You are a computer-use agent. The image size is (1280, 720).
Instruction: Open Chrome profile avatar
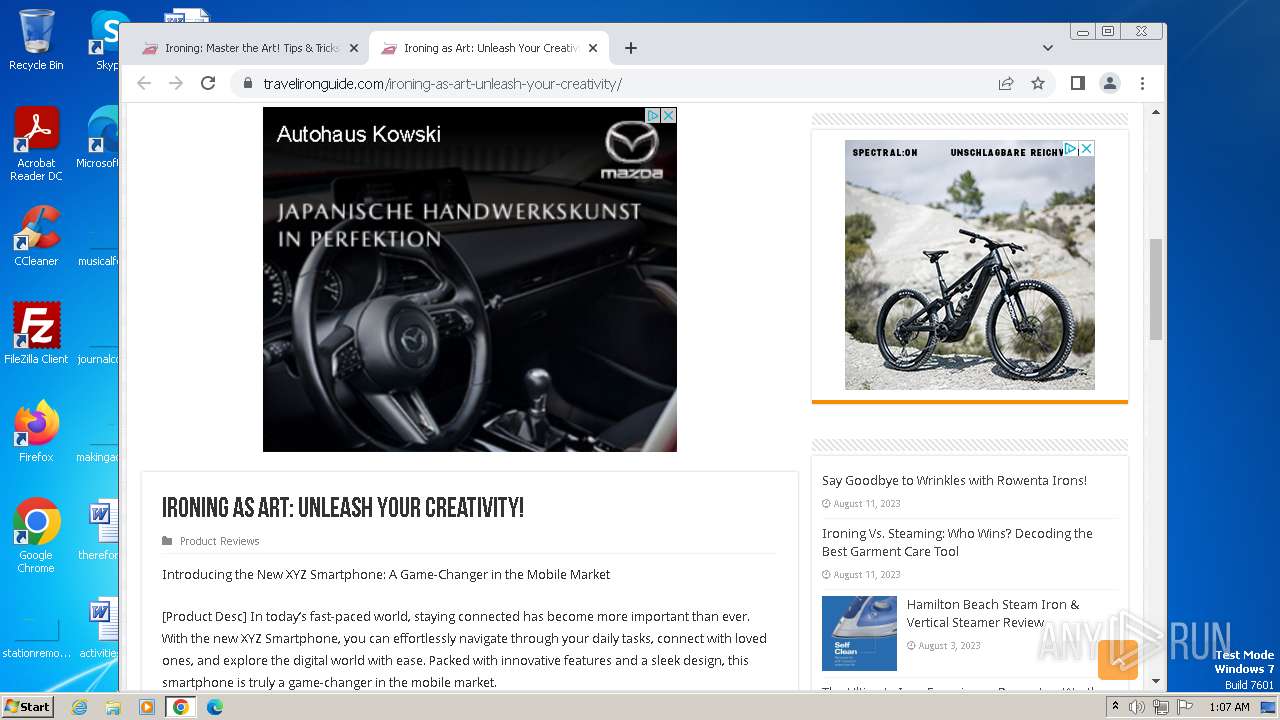1110,83
